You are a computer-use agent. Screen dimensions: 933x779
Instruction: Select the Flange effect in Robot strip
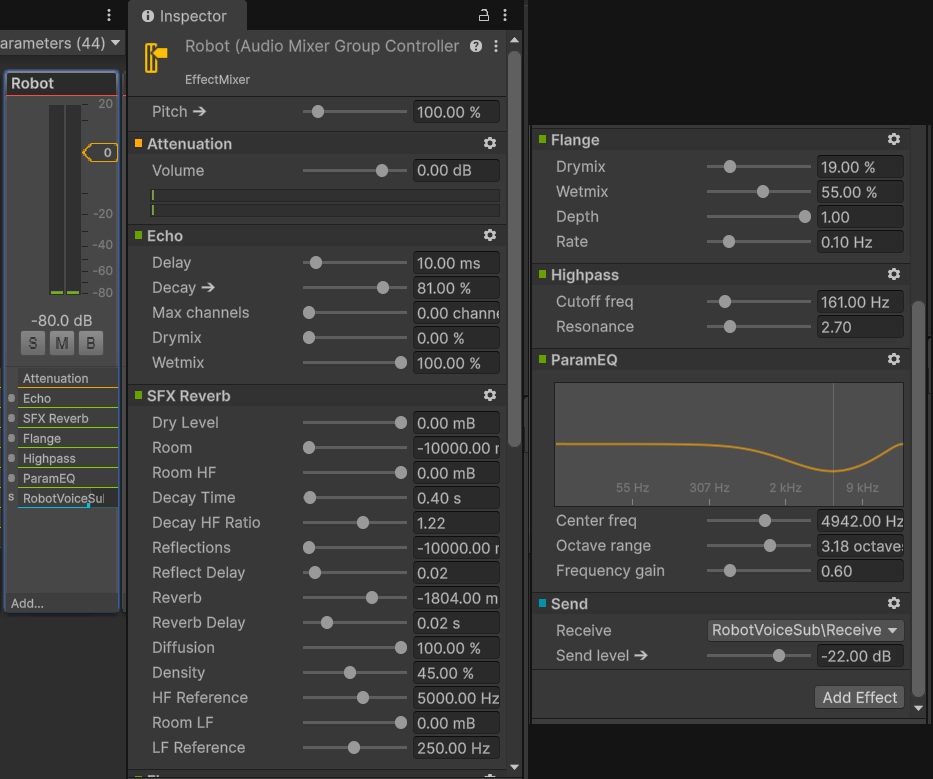[x=42, y=438]
